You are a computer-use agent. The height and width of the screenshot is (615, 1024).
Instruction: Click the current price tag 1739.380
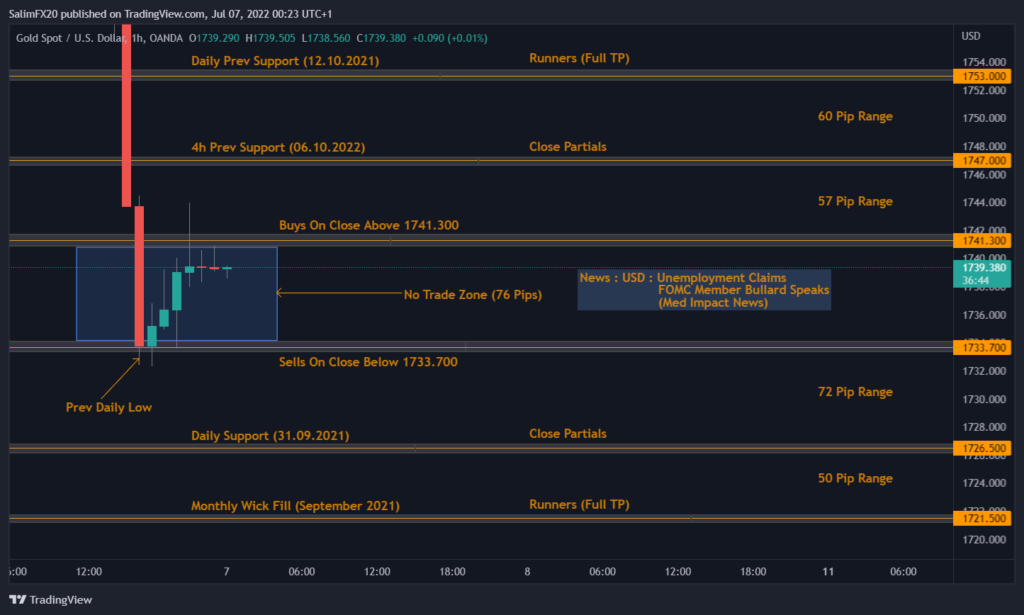985,268
